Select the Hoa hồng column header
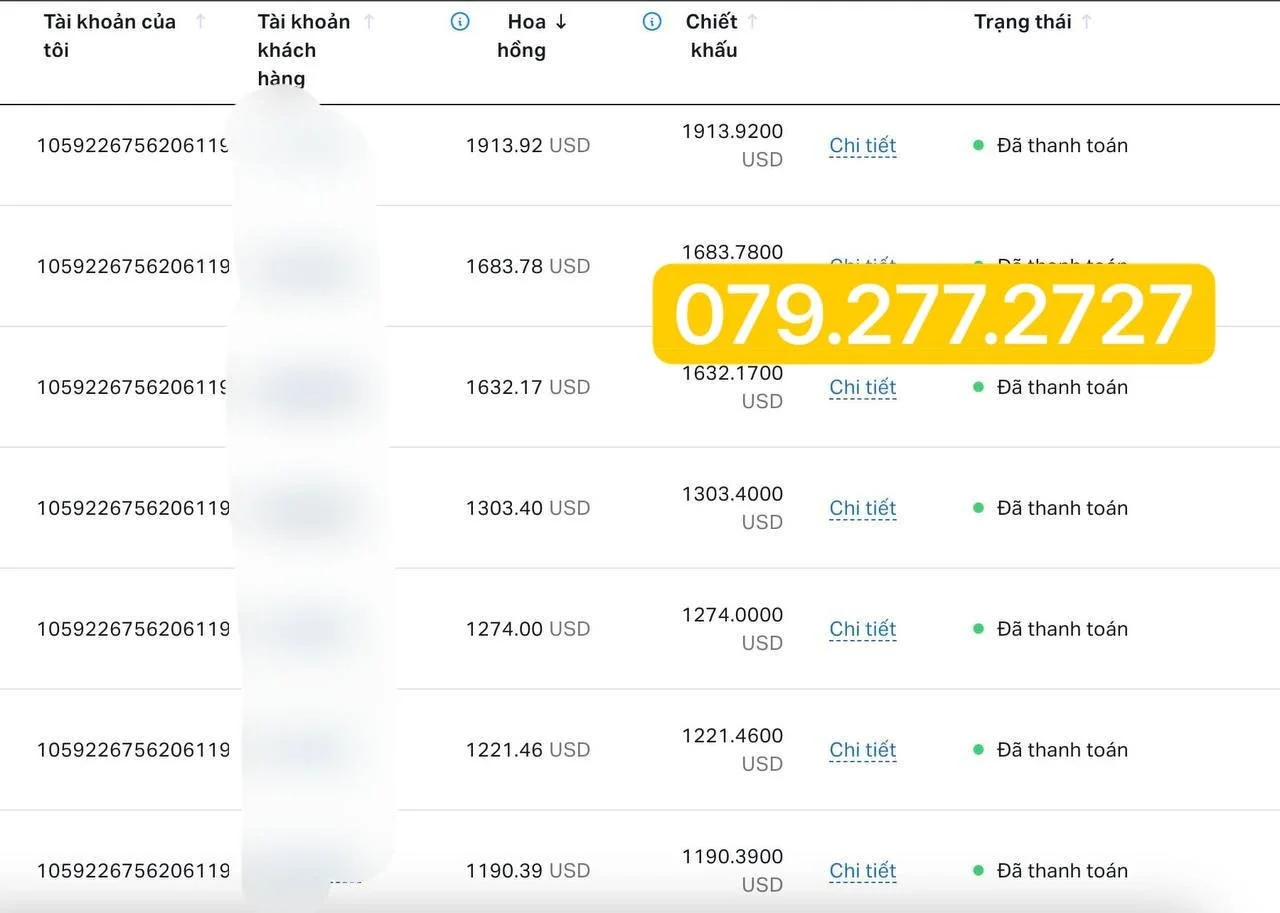Viewport: 1280px width, 913px height. pyautogui.click(x=523, y=35)
